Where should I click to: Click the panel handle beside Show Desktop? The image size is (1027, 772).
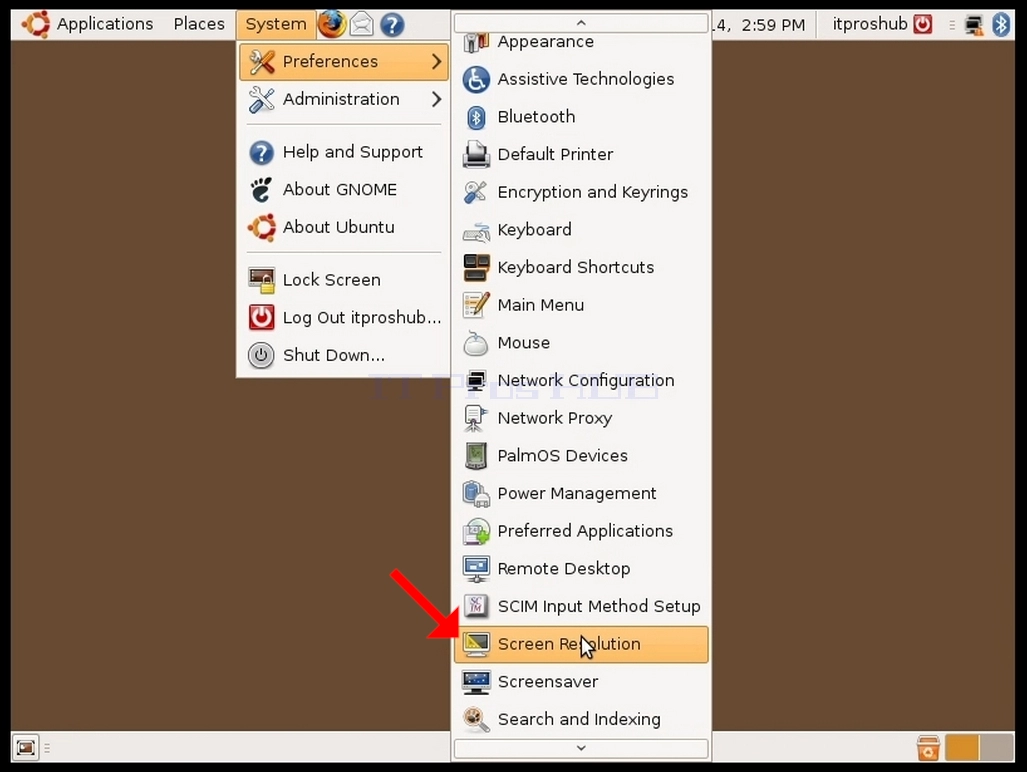[x=47, y=747]
